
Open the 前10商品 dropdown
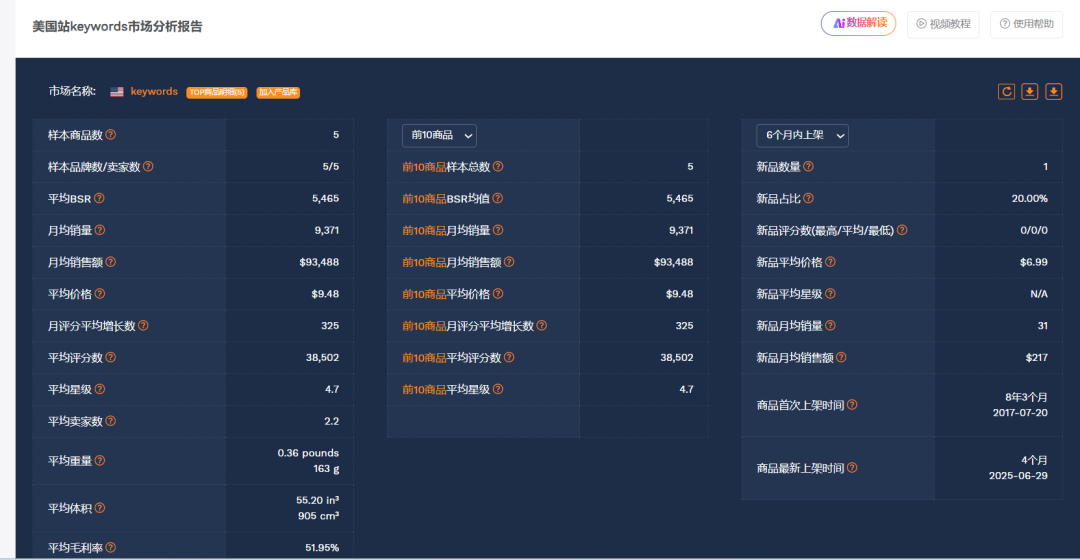[439, 136]
